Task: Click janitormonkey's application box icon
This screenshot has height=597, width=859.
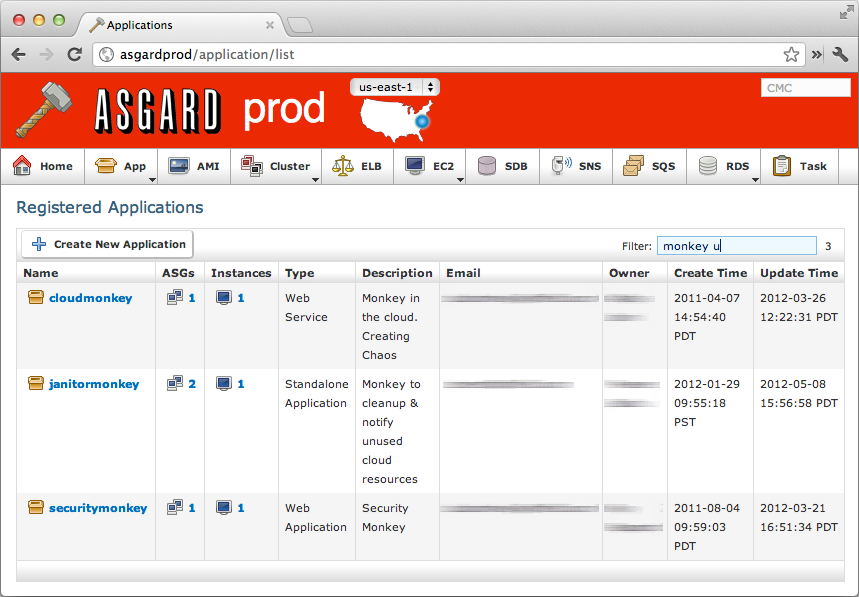Action: (36, 383)
